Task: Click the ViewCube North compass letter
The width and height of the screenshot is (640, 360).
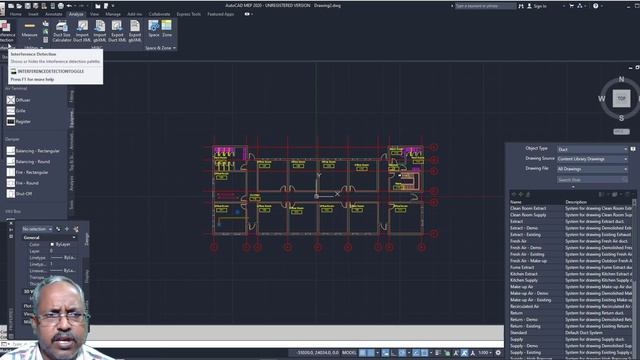Action: 621,79
